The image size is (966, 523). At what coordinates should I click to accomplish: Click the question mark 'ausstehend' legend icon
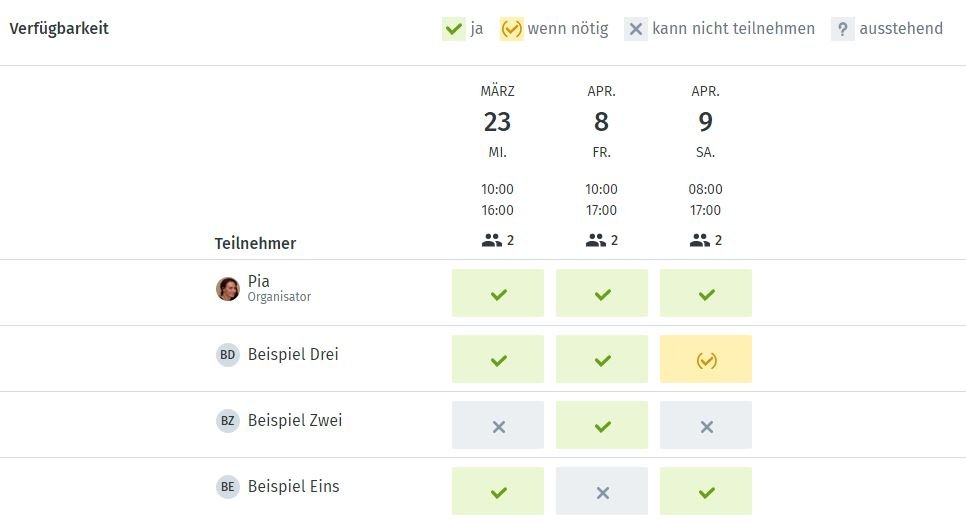coord(843,29)
